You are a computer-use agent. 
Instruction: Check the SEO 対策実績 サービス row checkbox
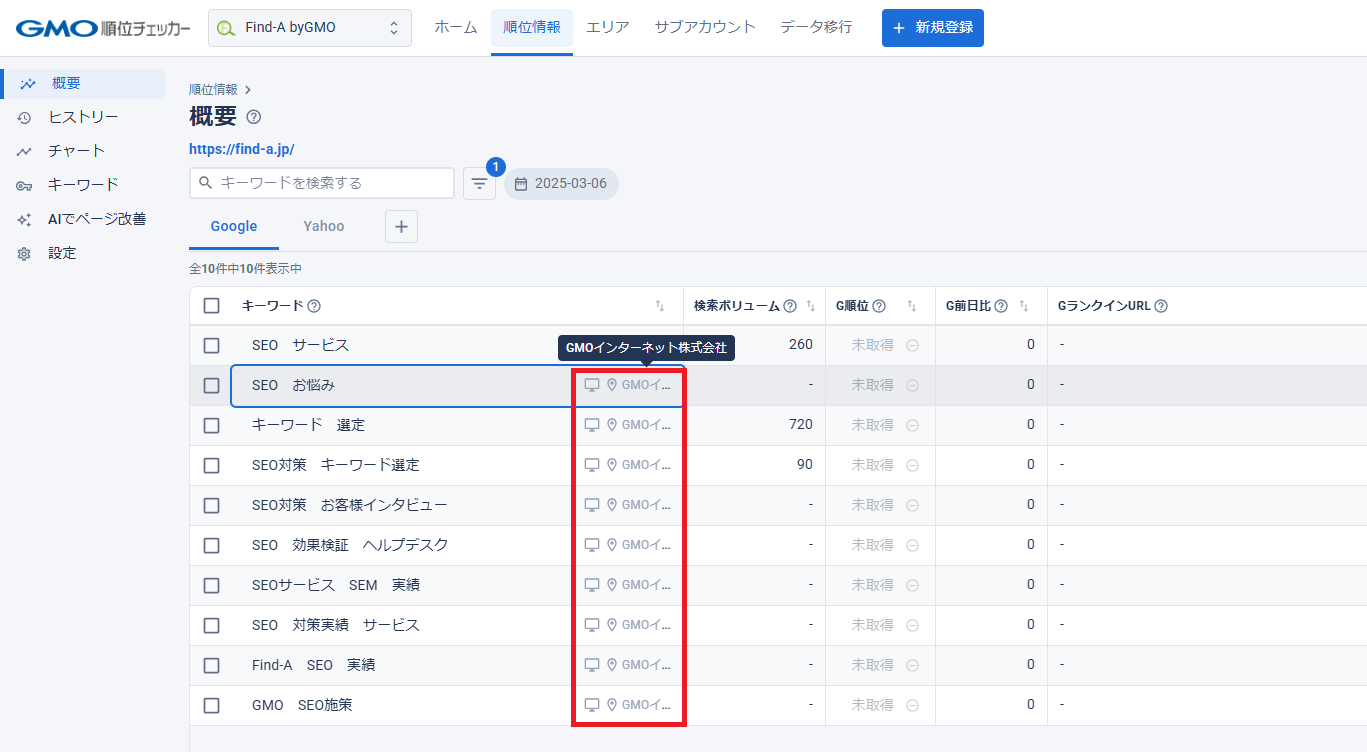[211, 625]
